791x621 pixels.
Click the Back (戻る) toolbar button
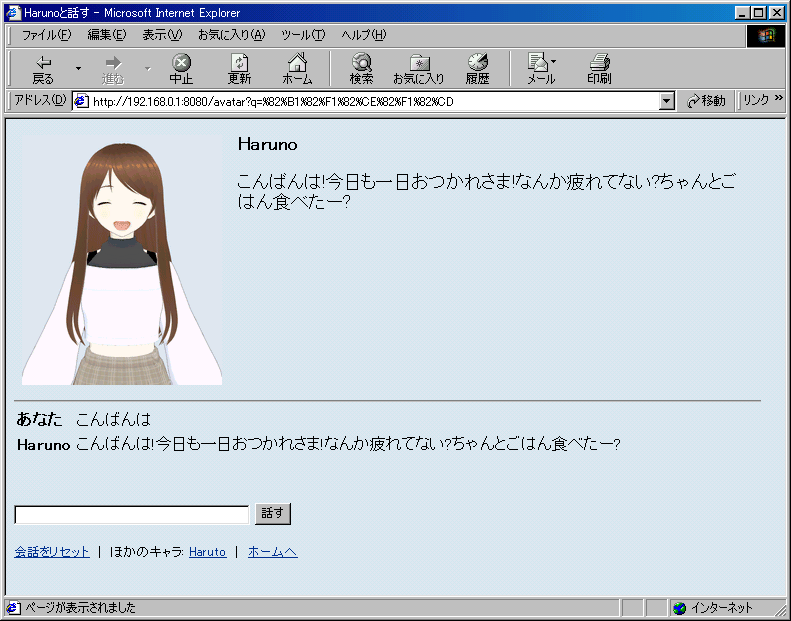[x=43, y=69]
